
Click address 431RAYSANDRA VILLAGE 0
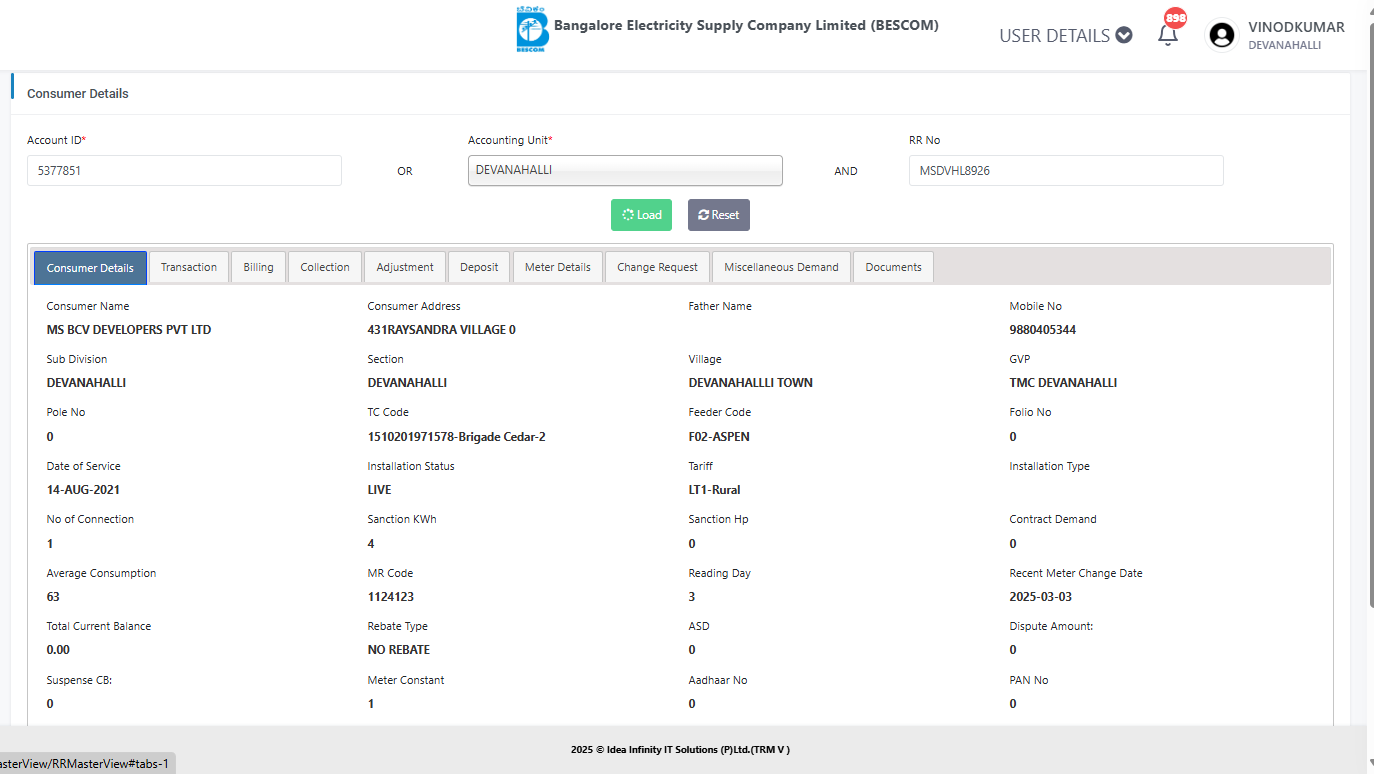click(442, 330)
